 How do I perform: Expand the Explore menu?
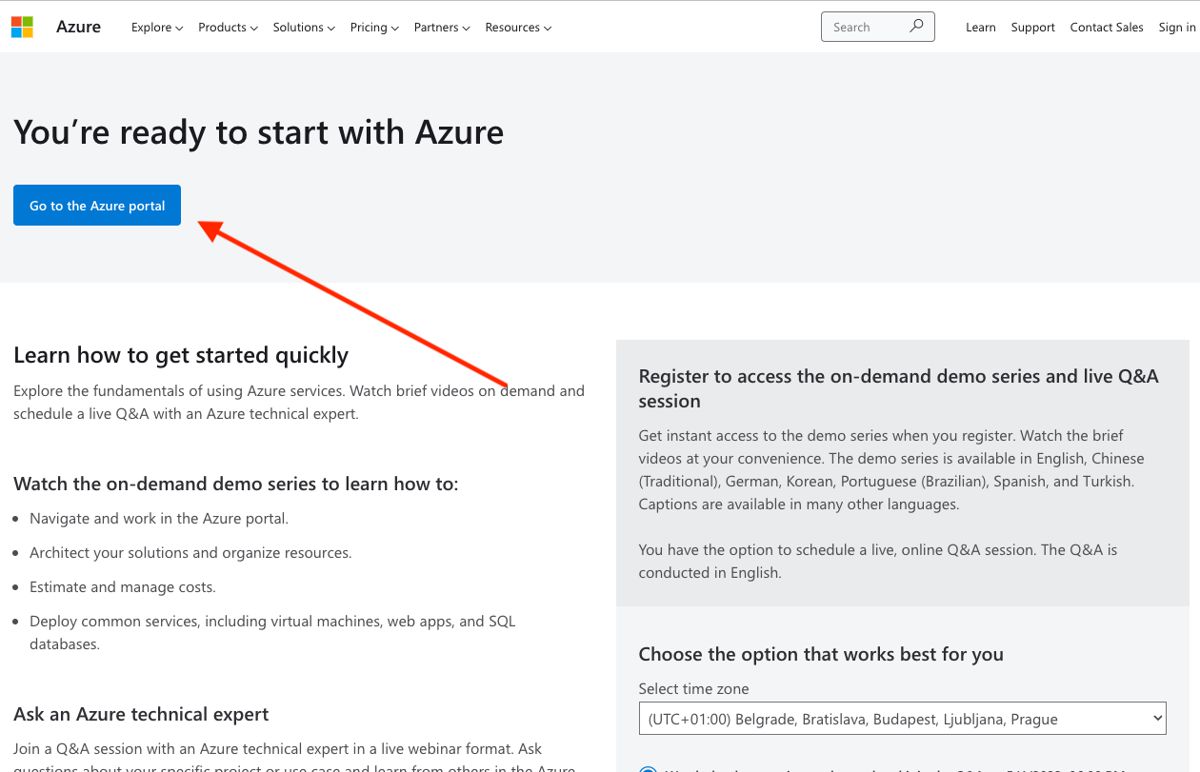click(157, 27)
